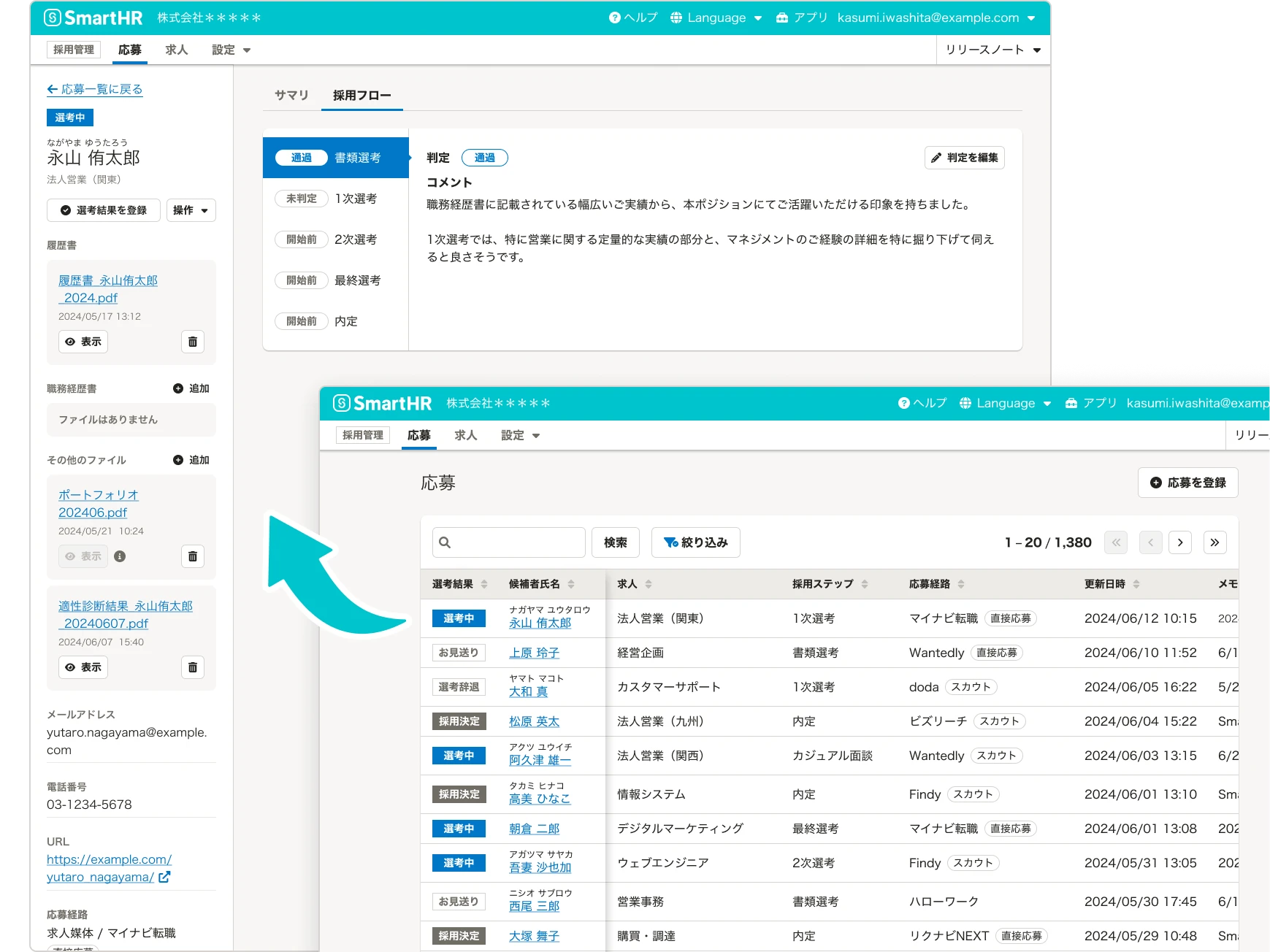Select 最終選考 step in flow list
The height and width of the screenshot is (952, 1270).
(x=336, y=280)
